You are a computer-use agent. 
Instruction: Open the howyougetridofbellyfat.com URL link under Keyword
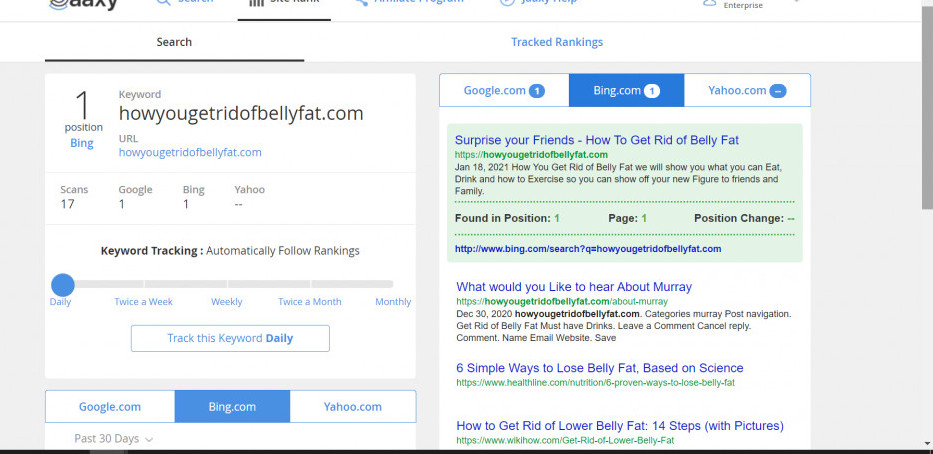190,152
